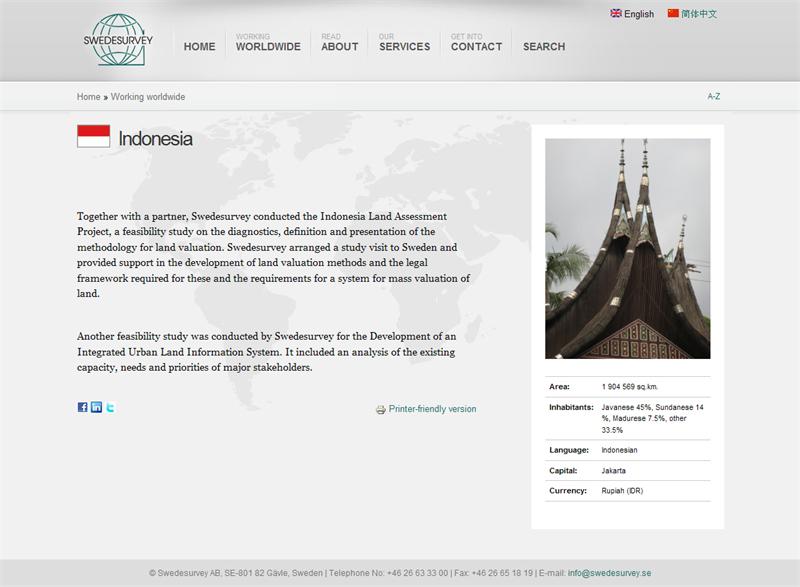Click the UK flag icon
The height and width of the screenshot is (587, 800).
tap(616, 14)
